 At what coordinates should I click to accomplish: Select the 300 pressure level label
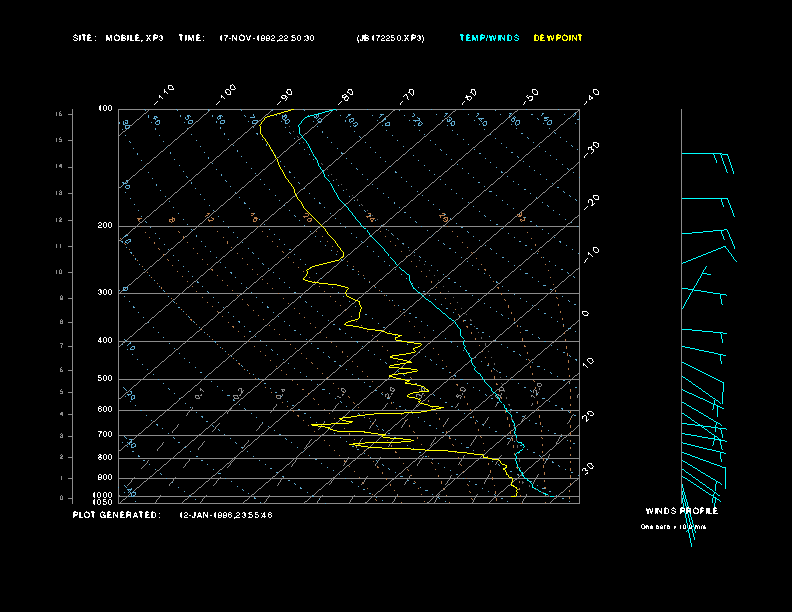(105, 293)
